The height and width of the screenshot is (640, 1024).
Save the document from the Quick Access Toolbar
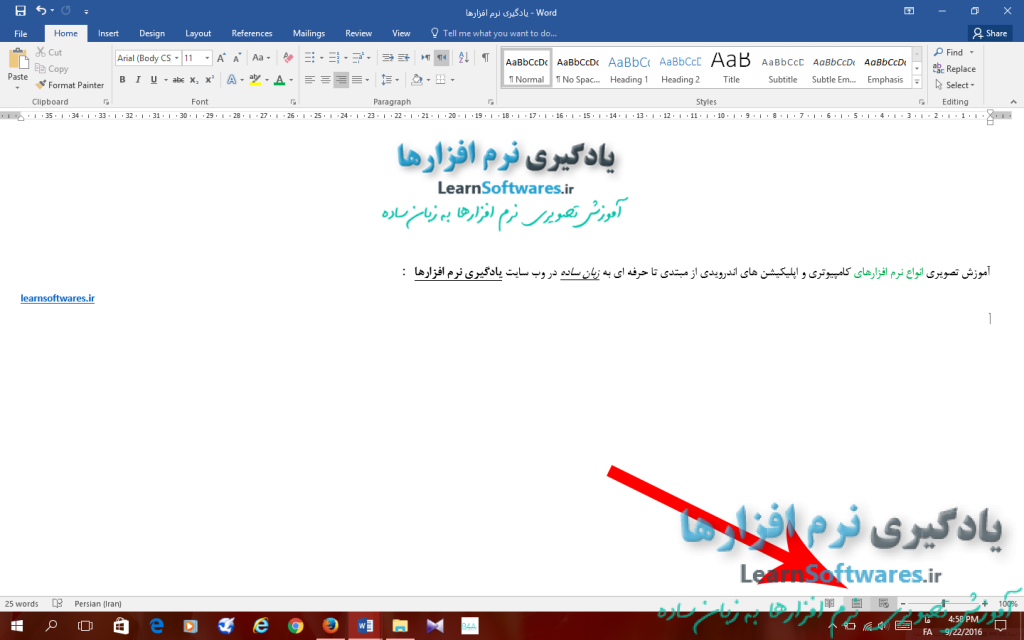point(20,11)
